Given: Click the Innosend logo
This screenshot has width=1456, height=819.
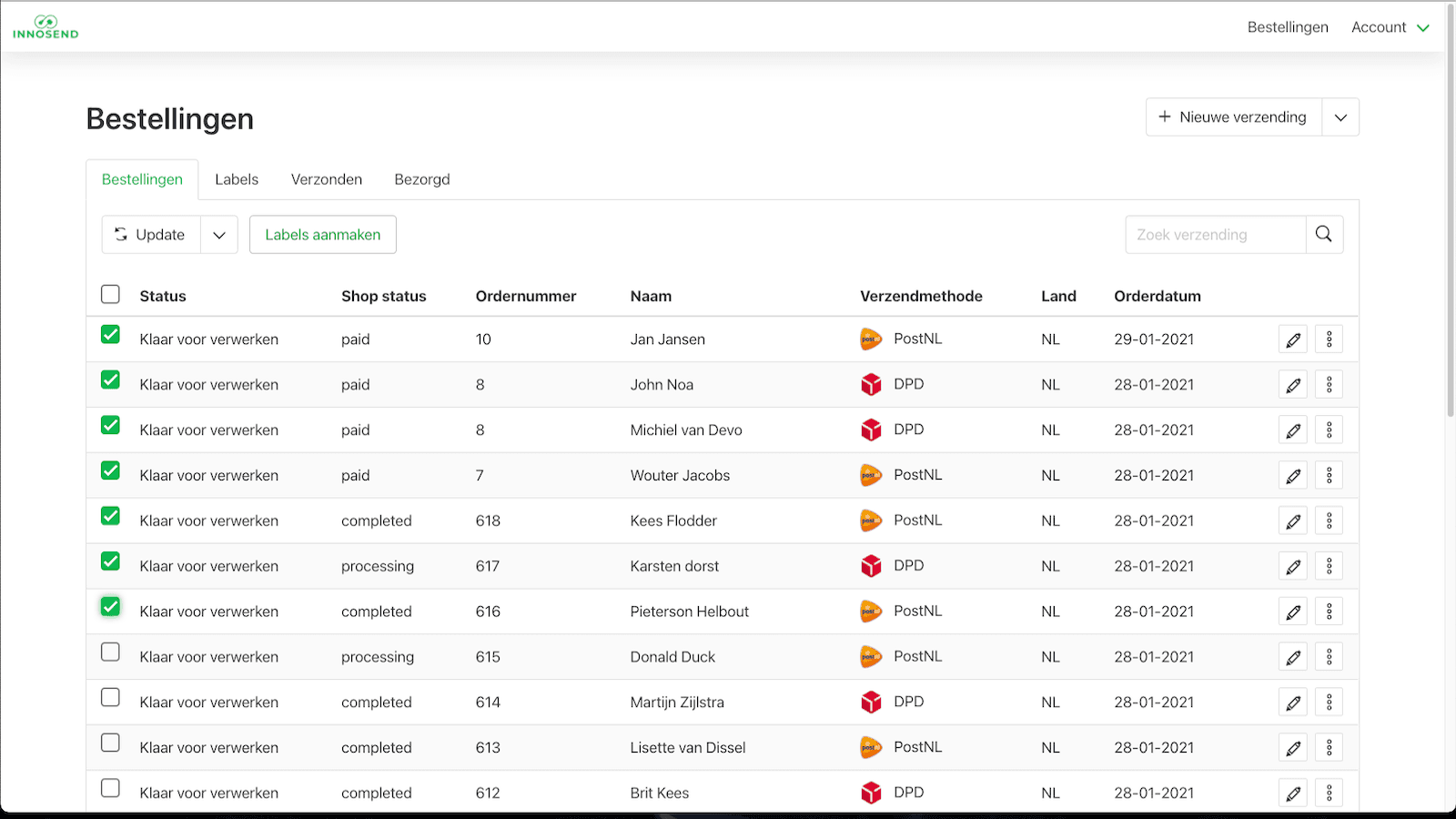Looking at the screenshot, I should 45,25.
